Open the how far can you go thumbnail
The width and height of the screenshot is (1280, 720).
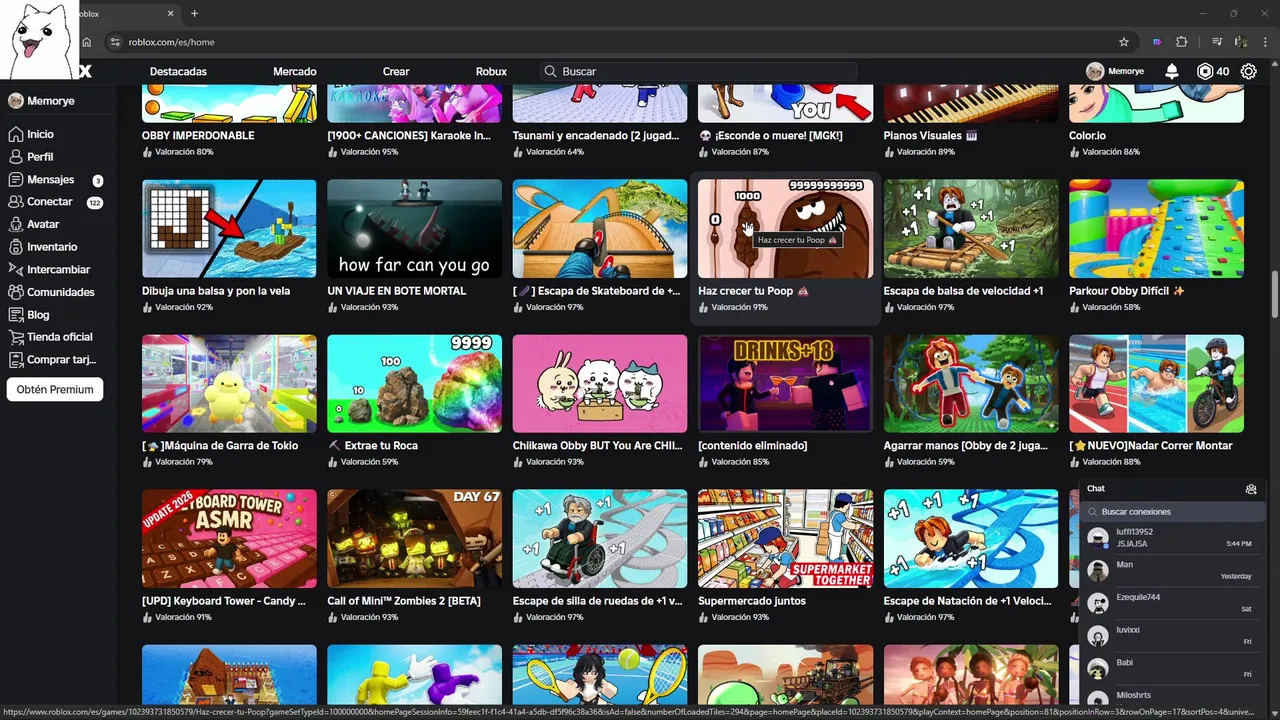click(414, 229)
